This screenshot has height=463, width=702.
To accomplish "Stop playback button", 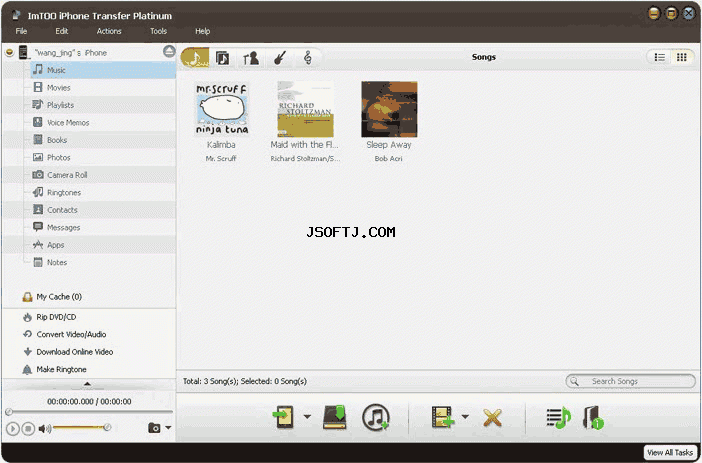I will (x=28, y=429).
